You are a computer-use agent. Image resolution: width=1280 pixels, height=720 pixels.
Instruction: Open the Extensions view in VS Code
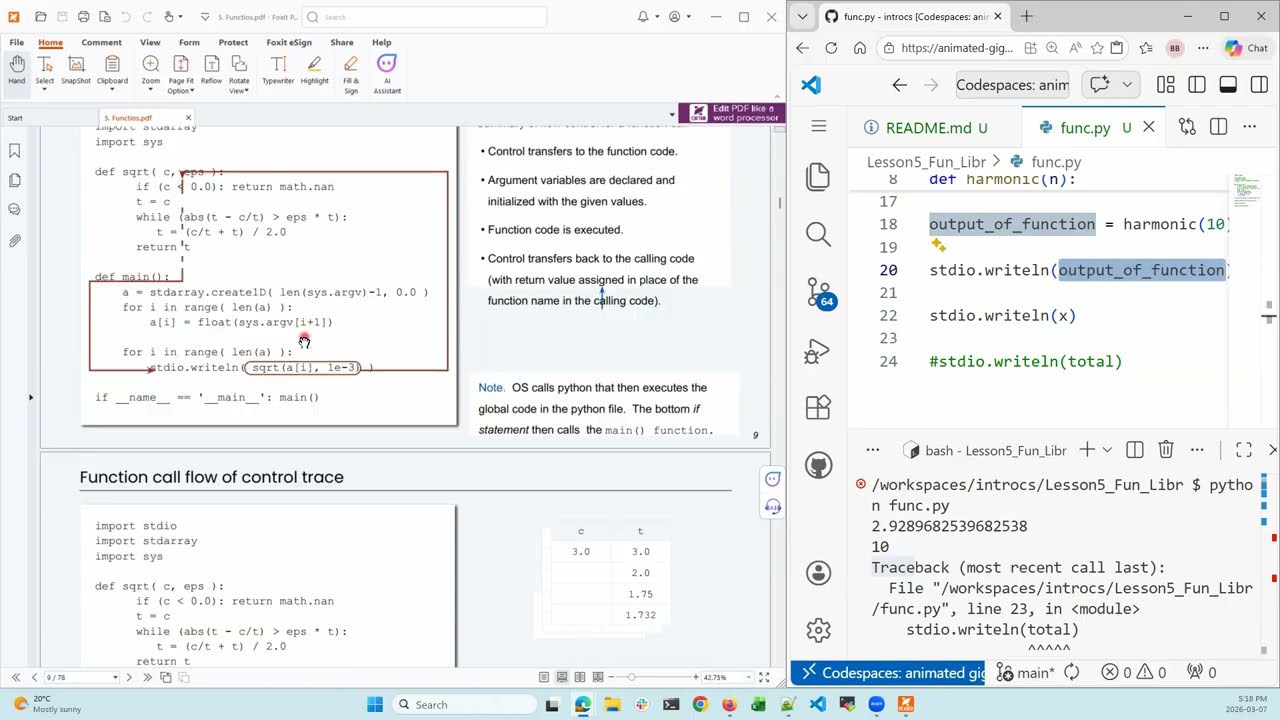tap(818, 407)
